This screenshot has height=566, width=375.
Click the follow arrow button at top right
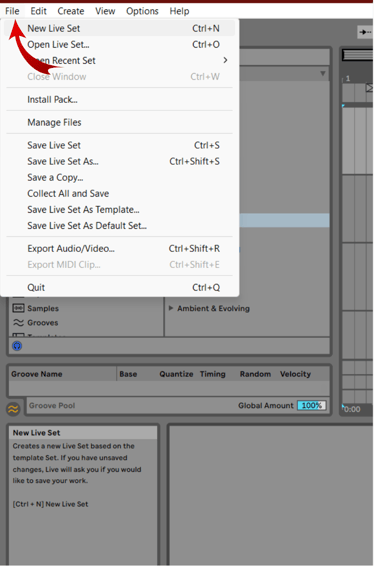(x=365, y=32)
